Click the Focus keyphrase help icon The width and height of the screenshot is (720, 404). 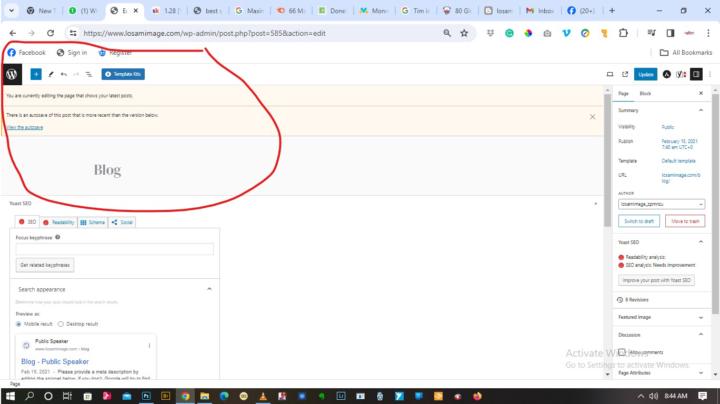[x=57, y=237]
